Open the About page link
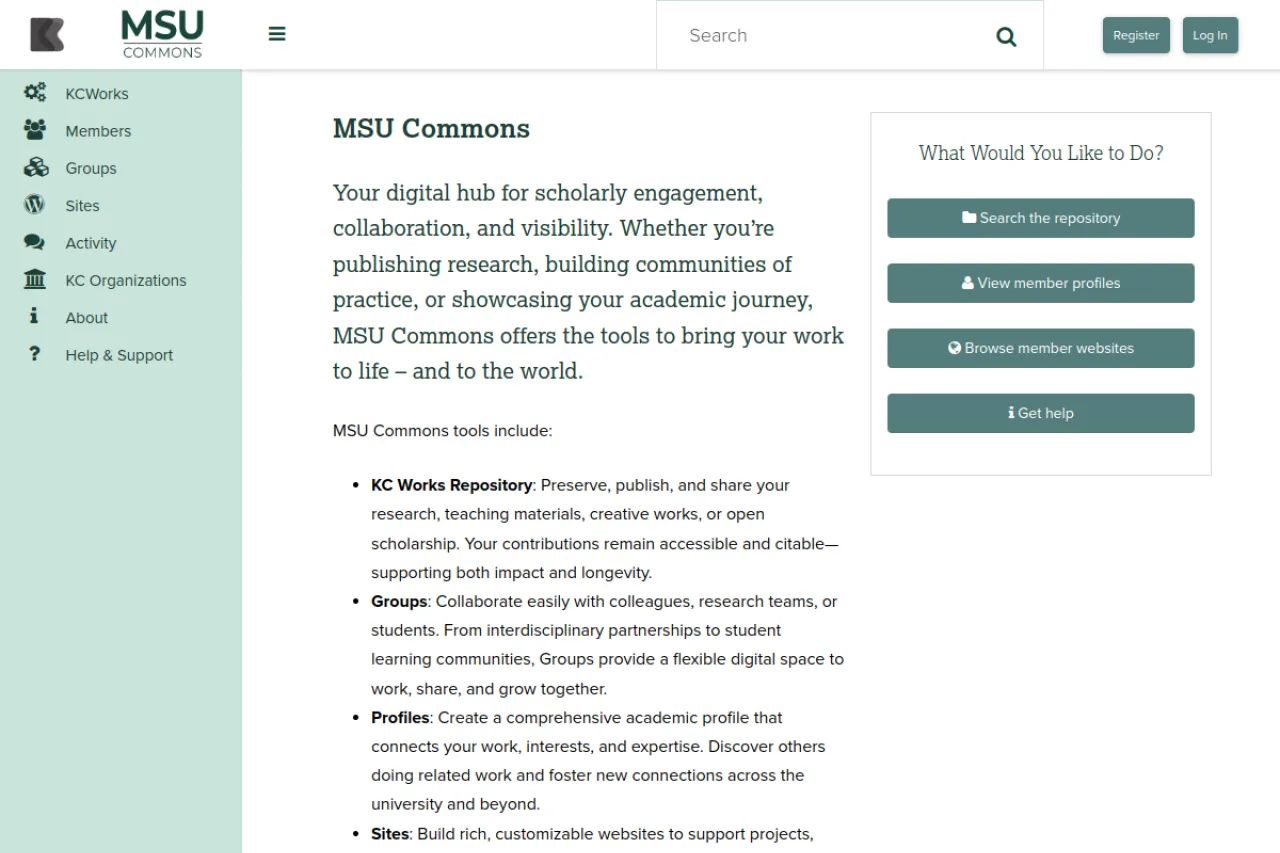 [87, 318]
